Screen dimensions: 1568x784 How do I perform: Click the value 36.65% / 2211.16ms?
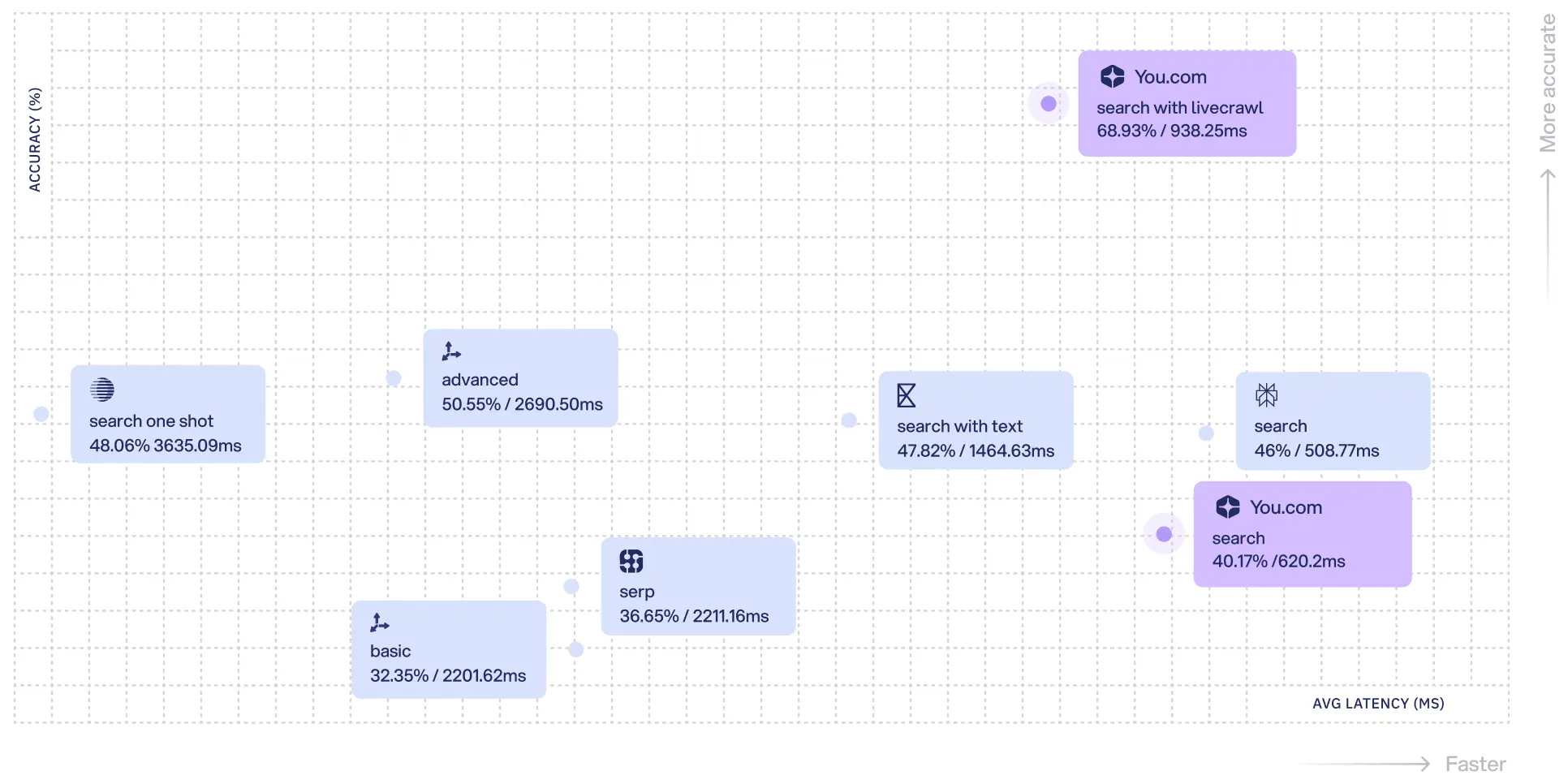click(x=694, y=616)
